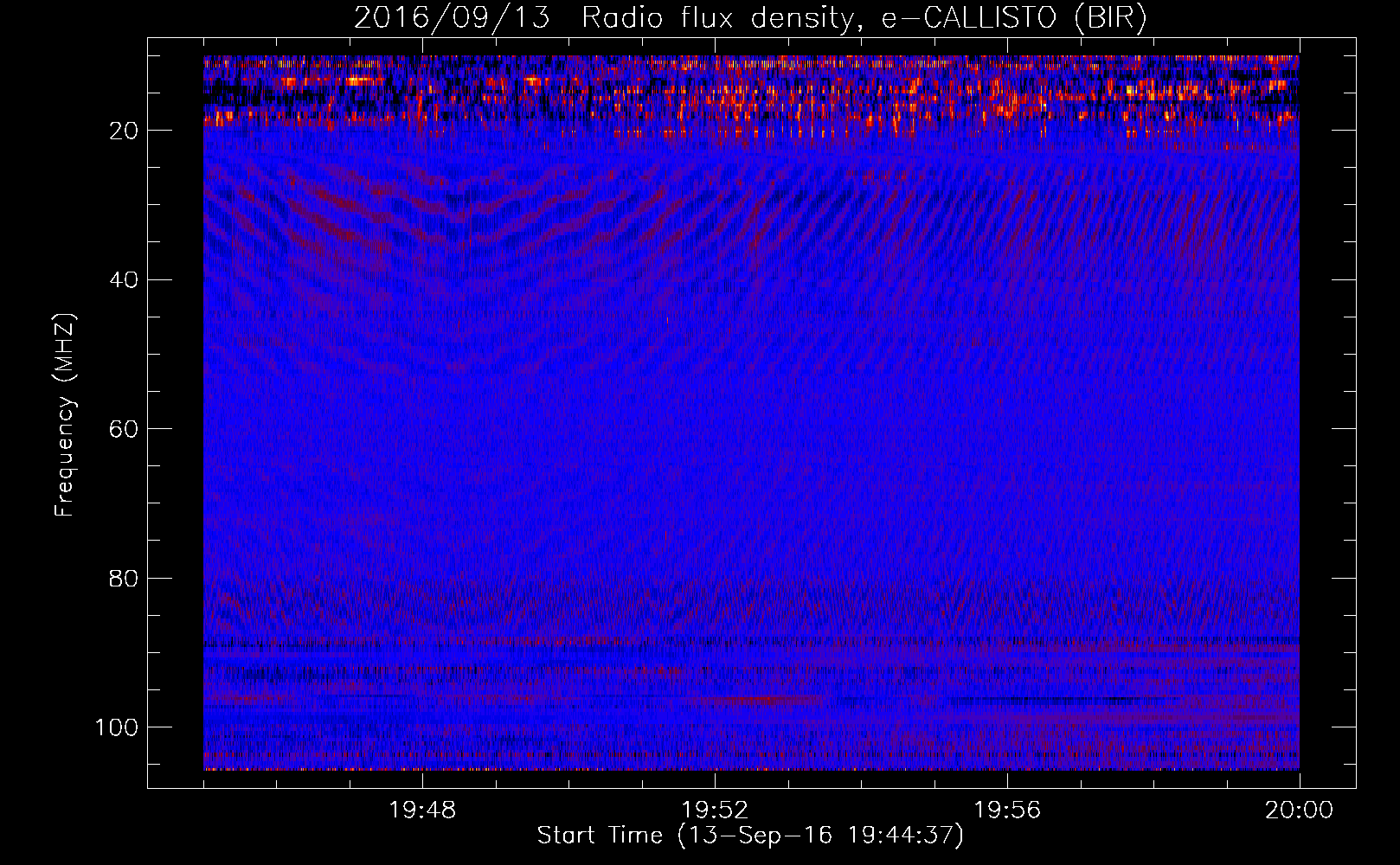Click the '20' frequency tick label
The height and width of the screenshot is (865, 1400).
point(125,131)
